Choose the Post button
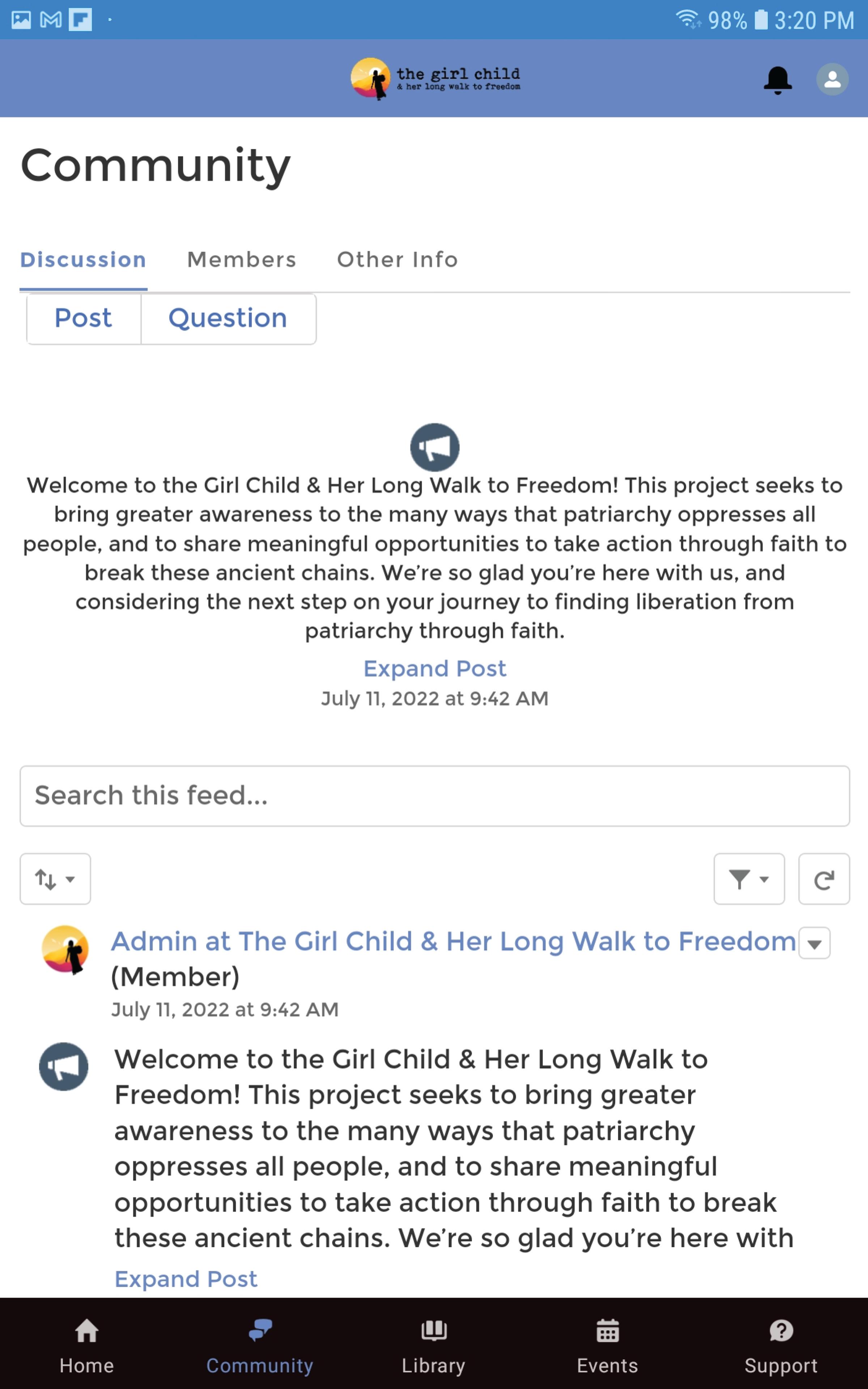Viewport: 868px width, 1389px height. tap(83, 319)
